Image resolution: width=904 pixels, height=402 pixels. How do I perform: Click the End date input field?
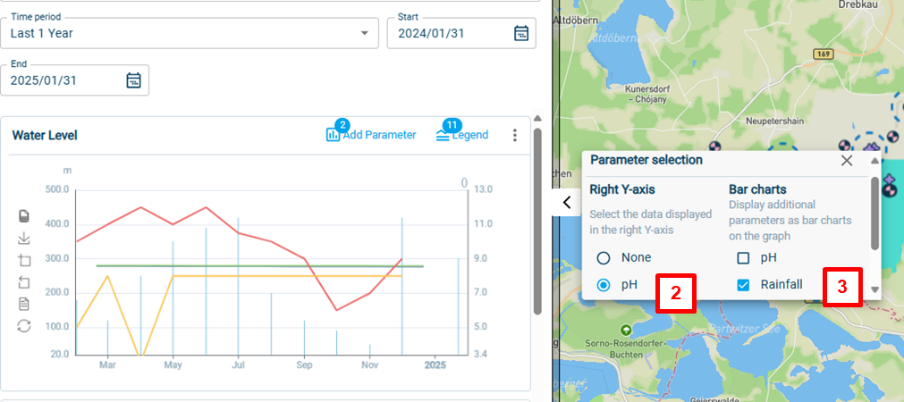[60, 80]
